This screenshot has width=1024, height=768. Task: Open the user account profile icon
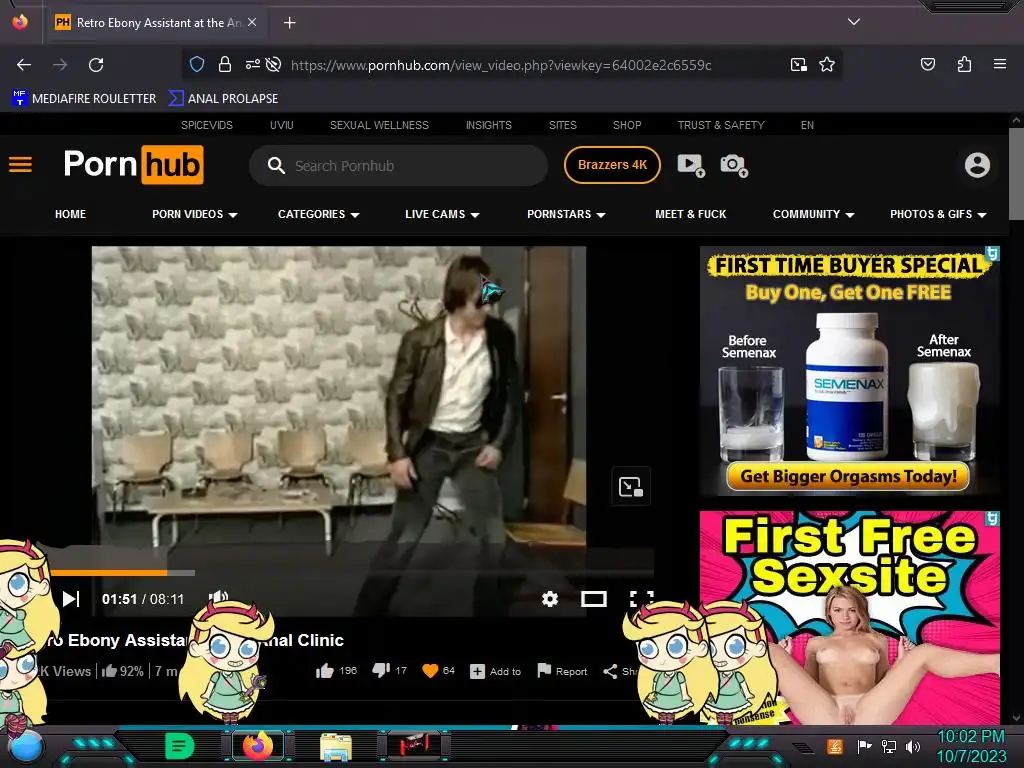pos(977,165)
